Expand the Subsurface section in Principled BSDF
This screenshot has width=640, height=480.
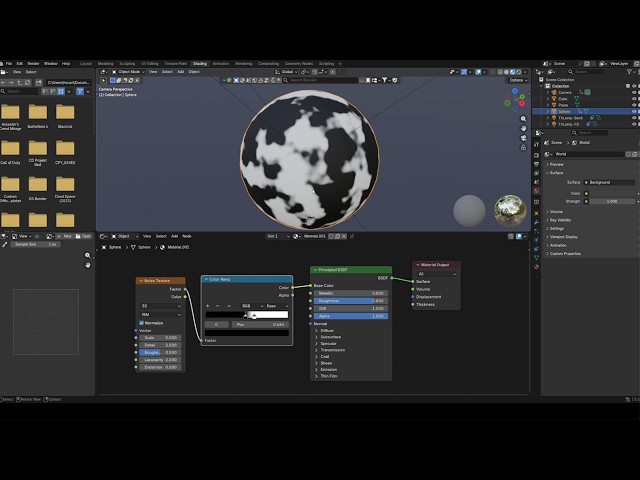pos(316,337)
